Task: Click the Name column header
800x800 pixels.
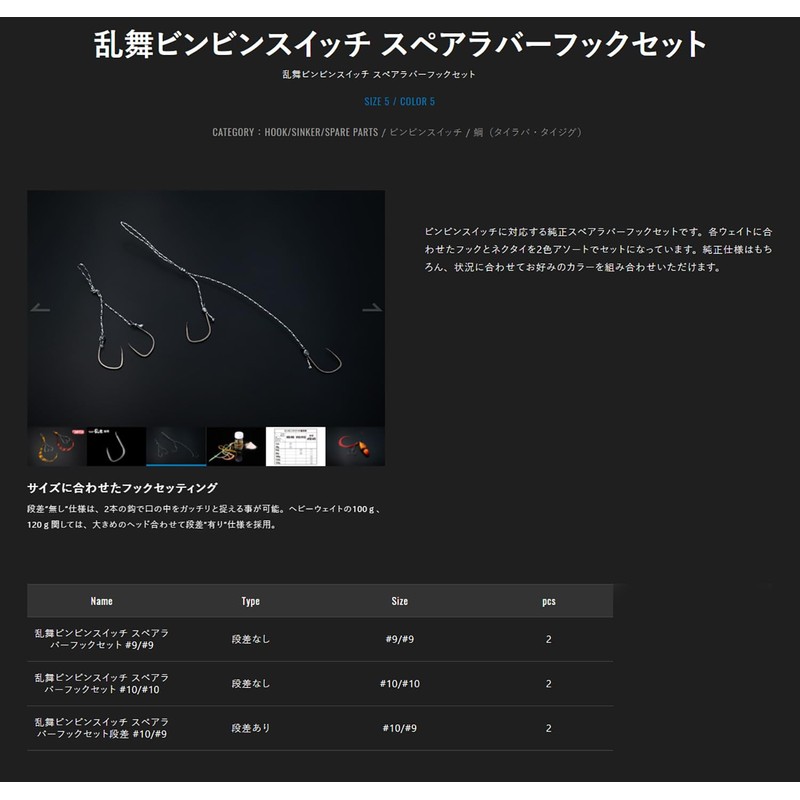Action: pos(101,601)
